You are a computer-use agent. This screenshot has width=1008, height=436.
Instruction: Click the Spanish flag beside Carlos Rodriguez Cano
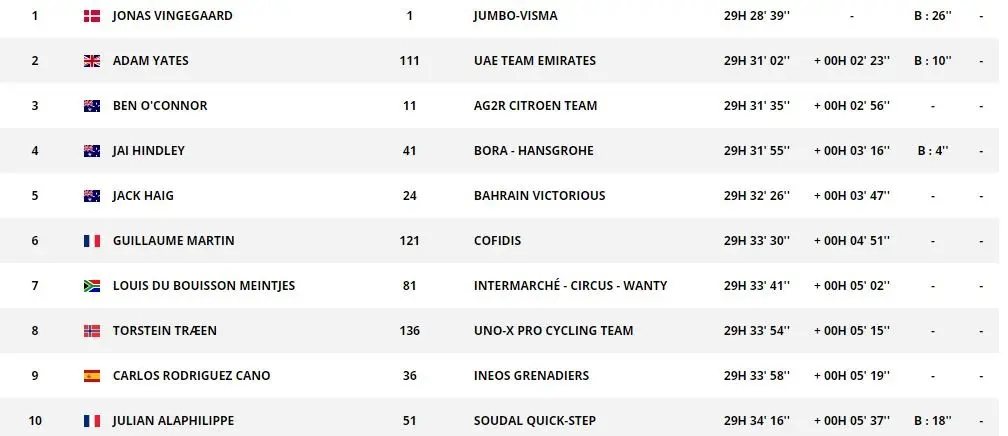pos(92,376)
